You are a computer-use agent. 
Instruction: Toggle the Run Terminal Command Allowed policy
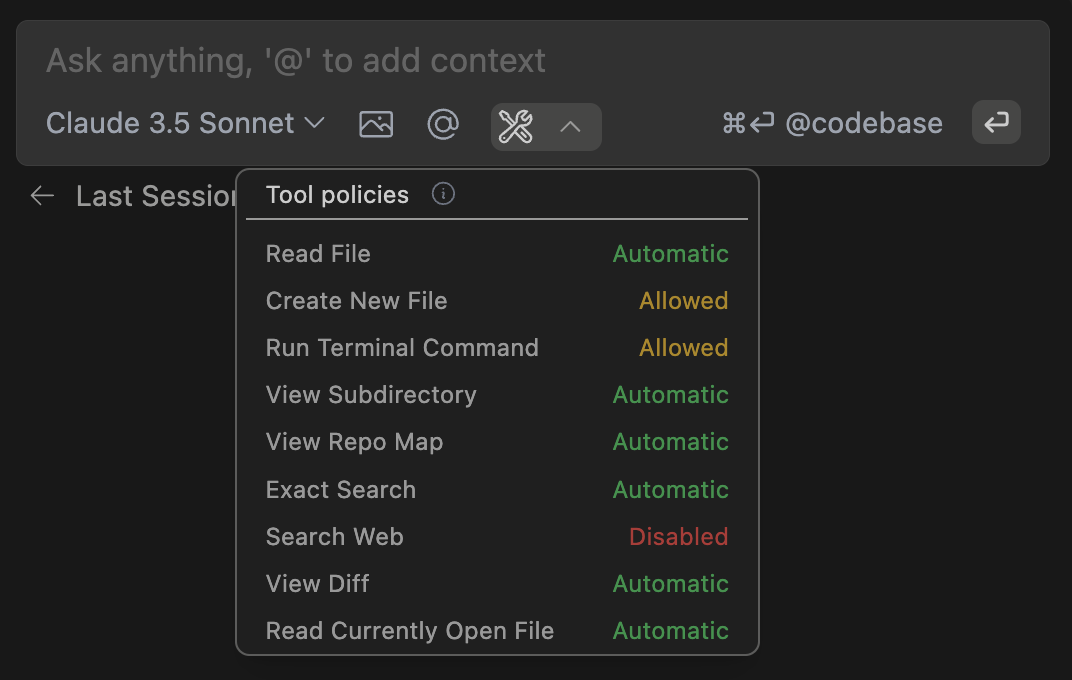[683, 348]
